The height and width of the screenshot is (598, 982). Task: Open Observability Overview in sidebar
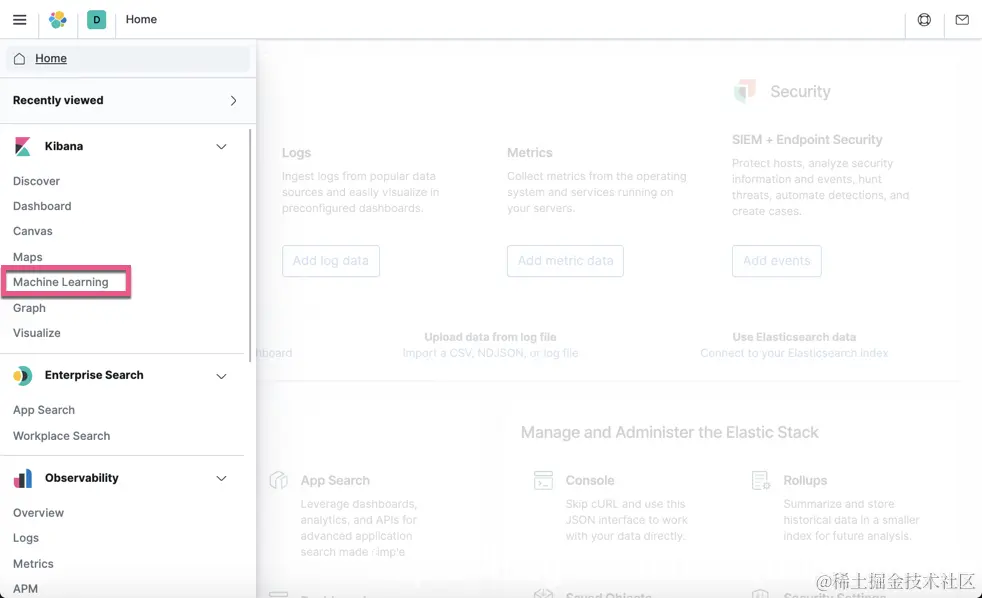point(38,513)
